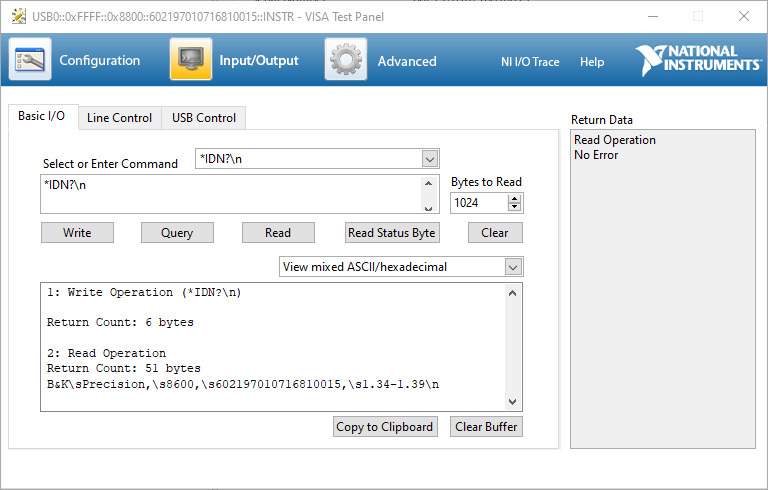This screenshot has width=768, height=490.
Task: Open the Help link
Action: [x=592, y=62]
